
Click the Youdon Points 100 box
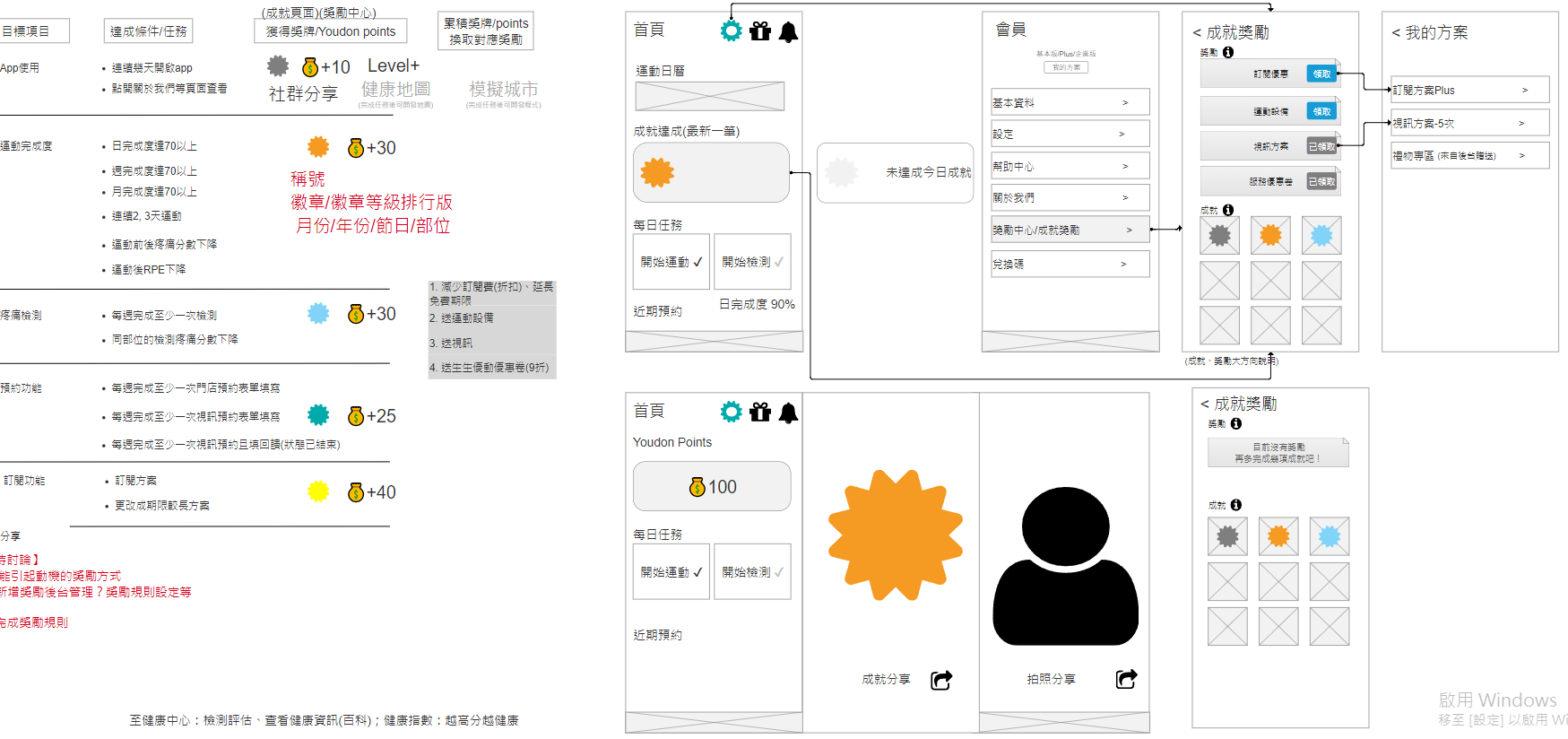pyautogui.click(x=712, y=487)
